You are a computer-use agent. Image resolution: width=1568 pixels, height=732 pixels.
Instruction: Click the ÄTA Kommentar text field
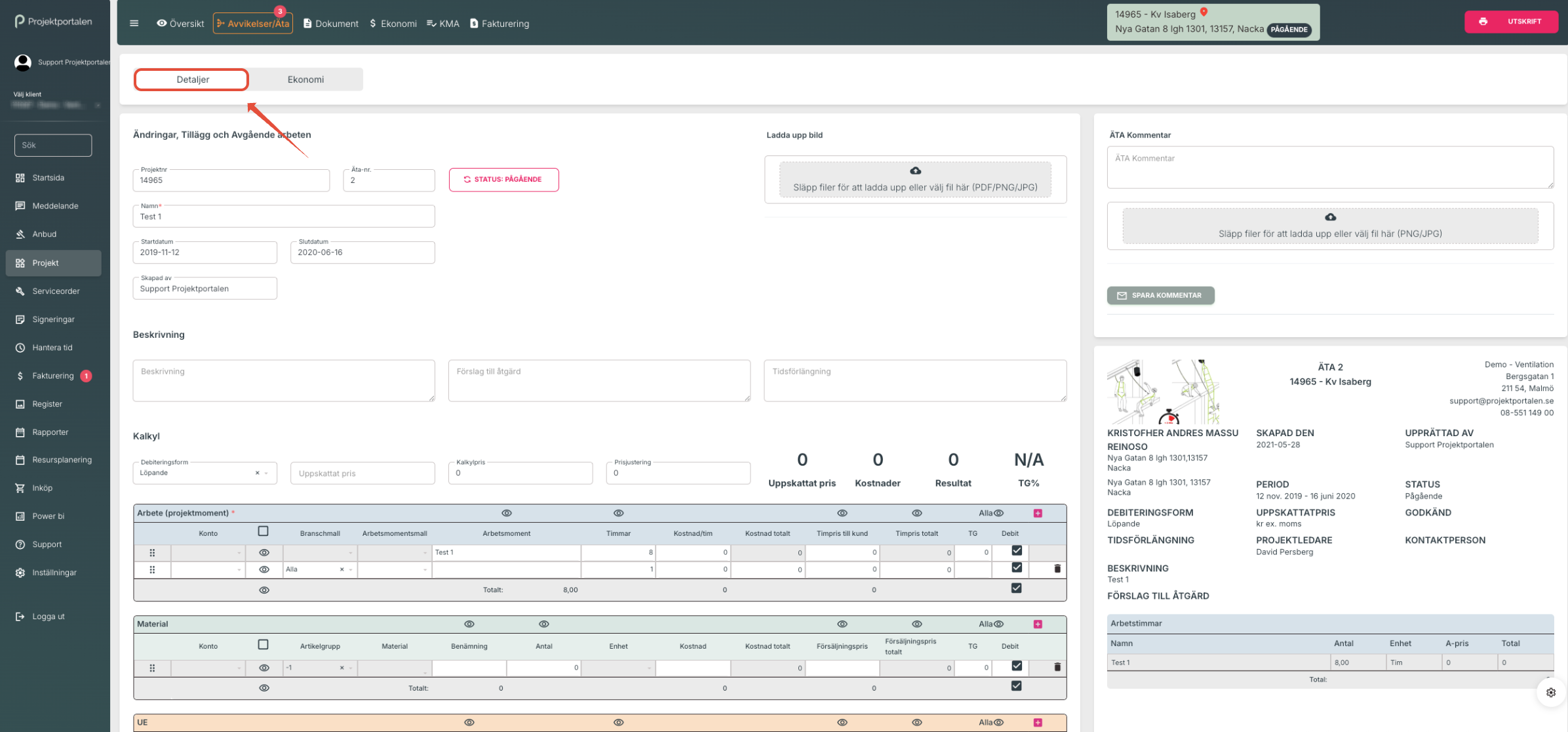coord(1329,167)
